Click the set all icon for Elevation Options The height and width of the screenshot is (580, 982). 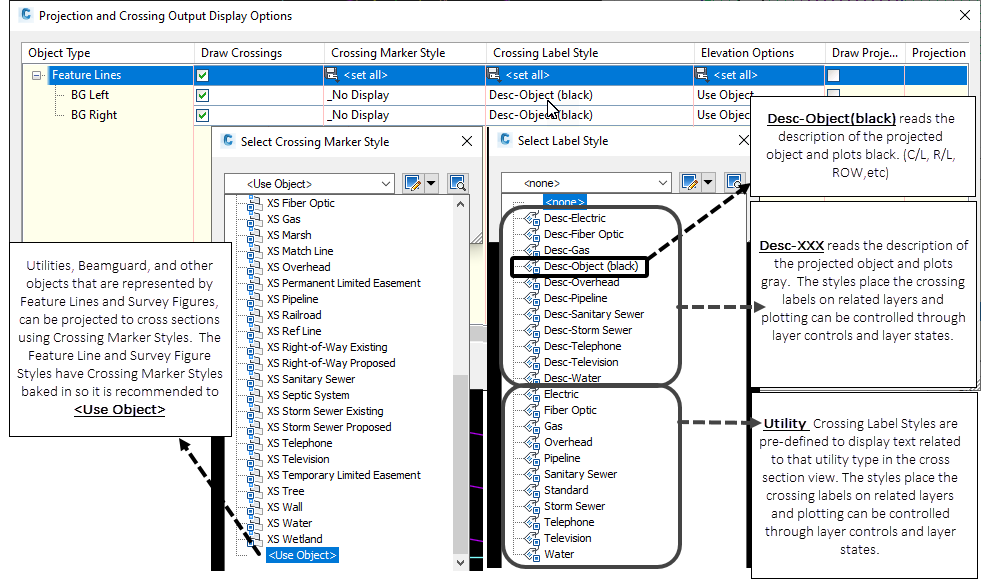701,74
